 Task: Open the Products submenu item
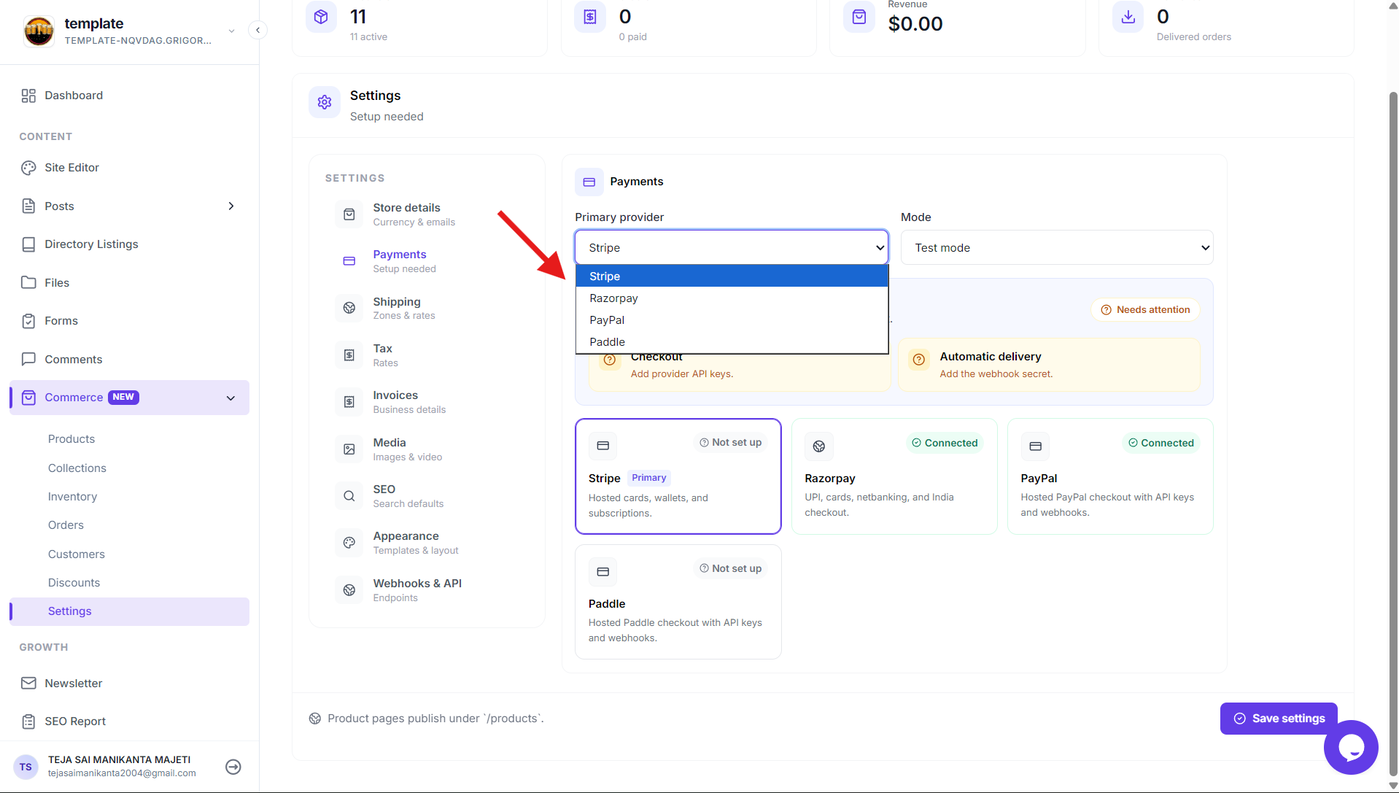pyautogui.click(x=71, y=439)
